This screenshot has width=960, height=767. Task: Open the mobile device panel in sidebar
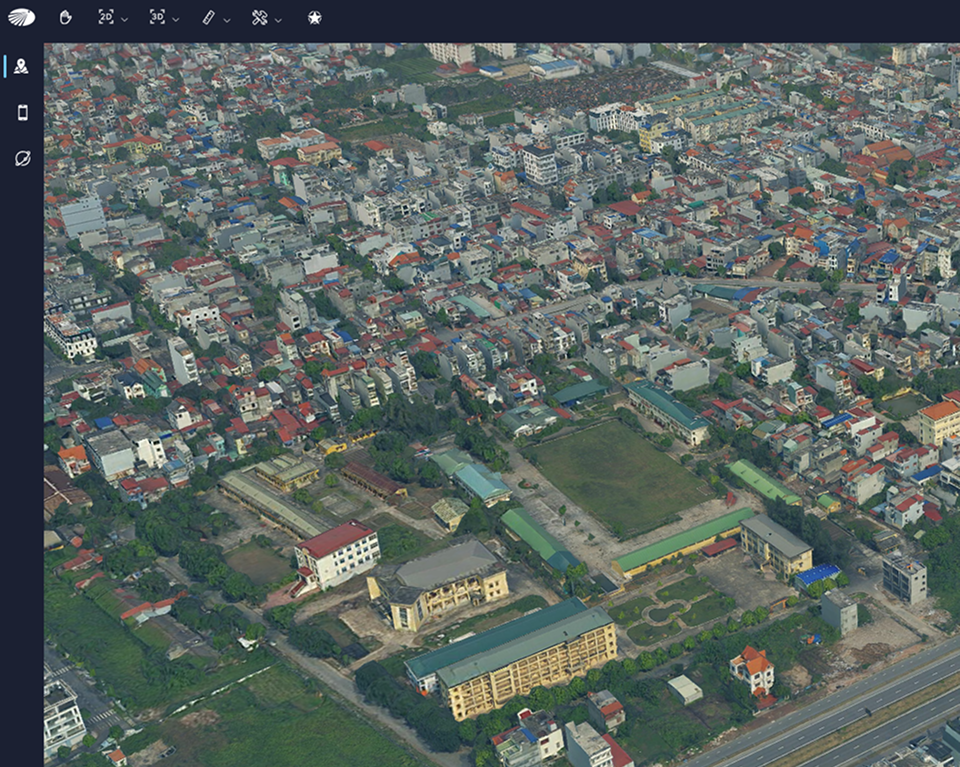[x=22, y=112]
